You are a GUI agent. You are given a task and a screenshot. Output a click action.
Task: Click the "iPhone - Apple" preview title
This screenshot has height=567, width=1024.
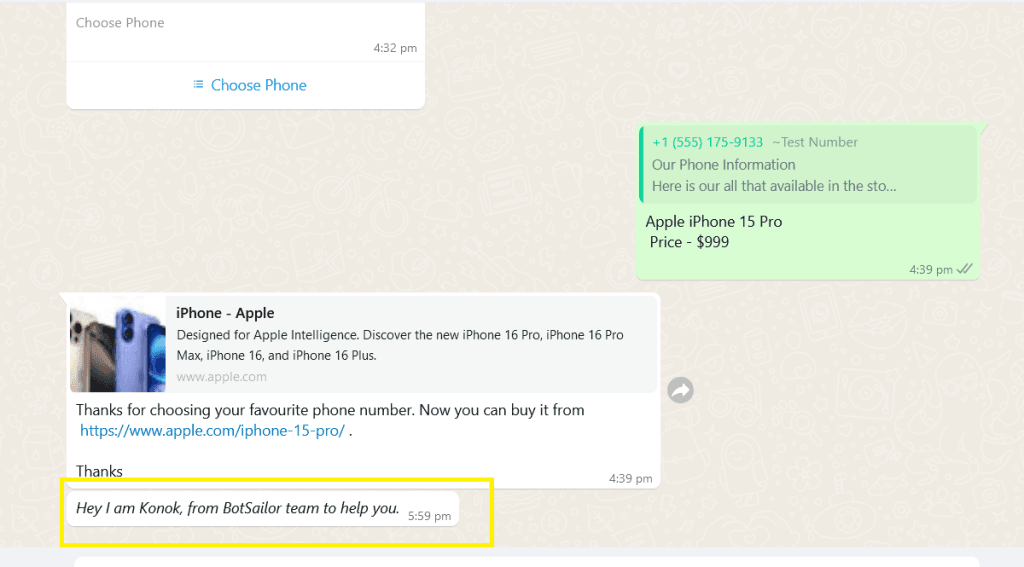coord(225,313)
